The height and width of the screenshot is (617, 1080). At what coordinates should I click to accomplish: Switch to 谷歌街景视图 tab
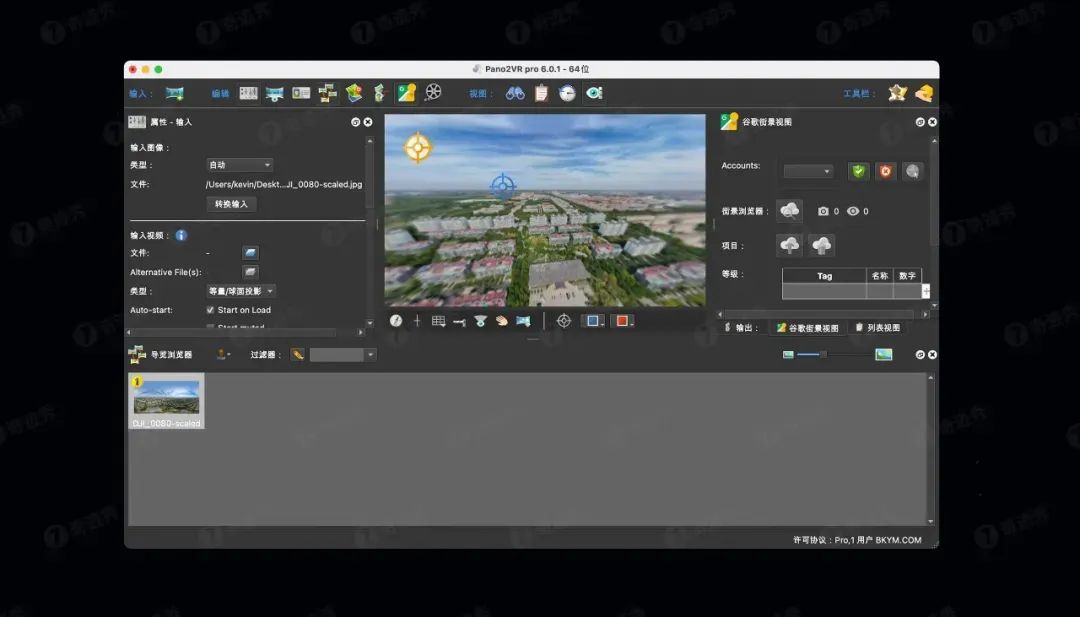[807, 328]
